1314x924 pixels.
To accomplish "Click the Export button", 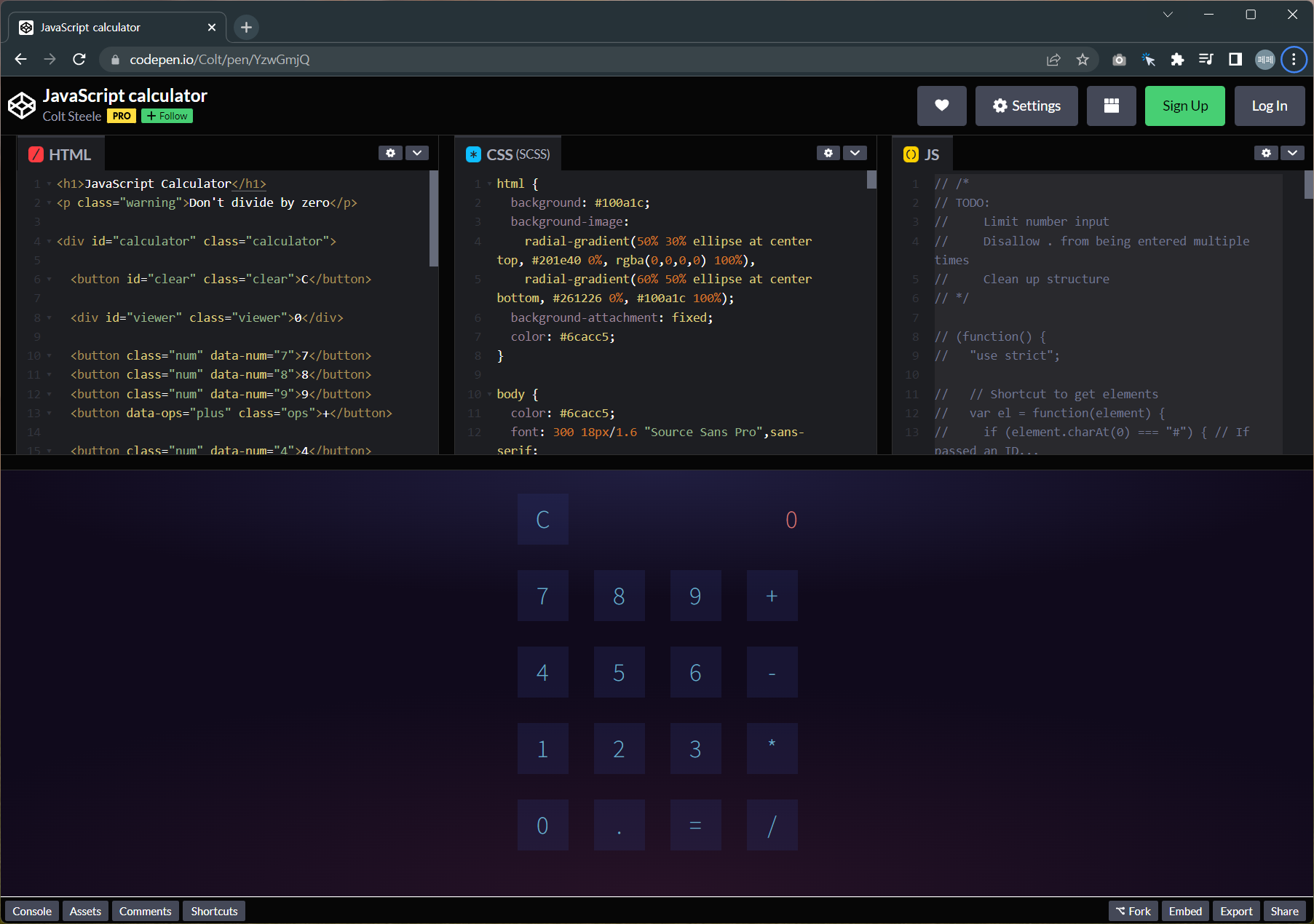I will (1236, 911).
